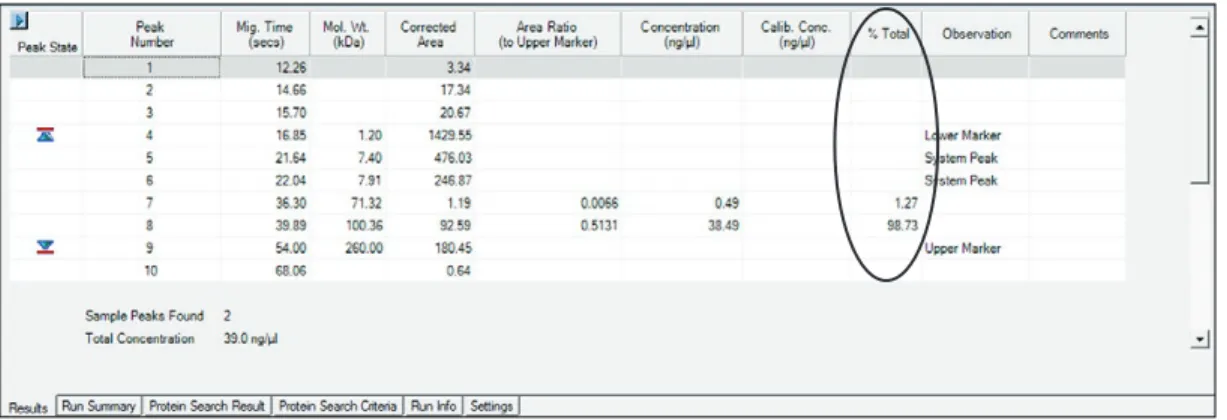1227x420 pixels.
Task: Click the scroll up arrow button
Action: tap(1201, 30)
